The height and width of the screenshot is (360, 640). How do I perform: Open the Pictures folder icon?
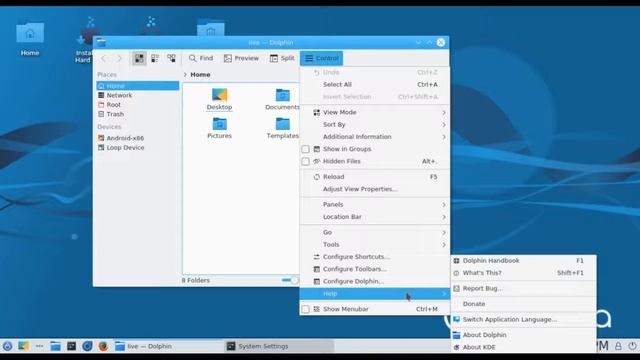point(219,128)
